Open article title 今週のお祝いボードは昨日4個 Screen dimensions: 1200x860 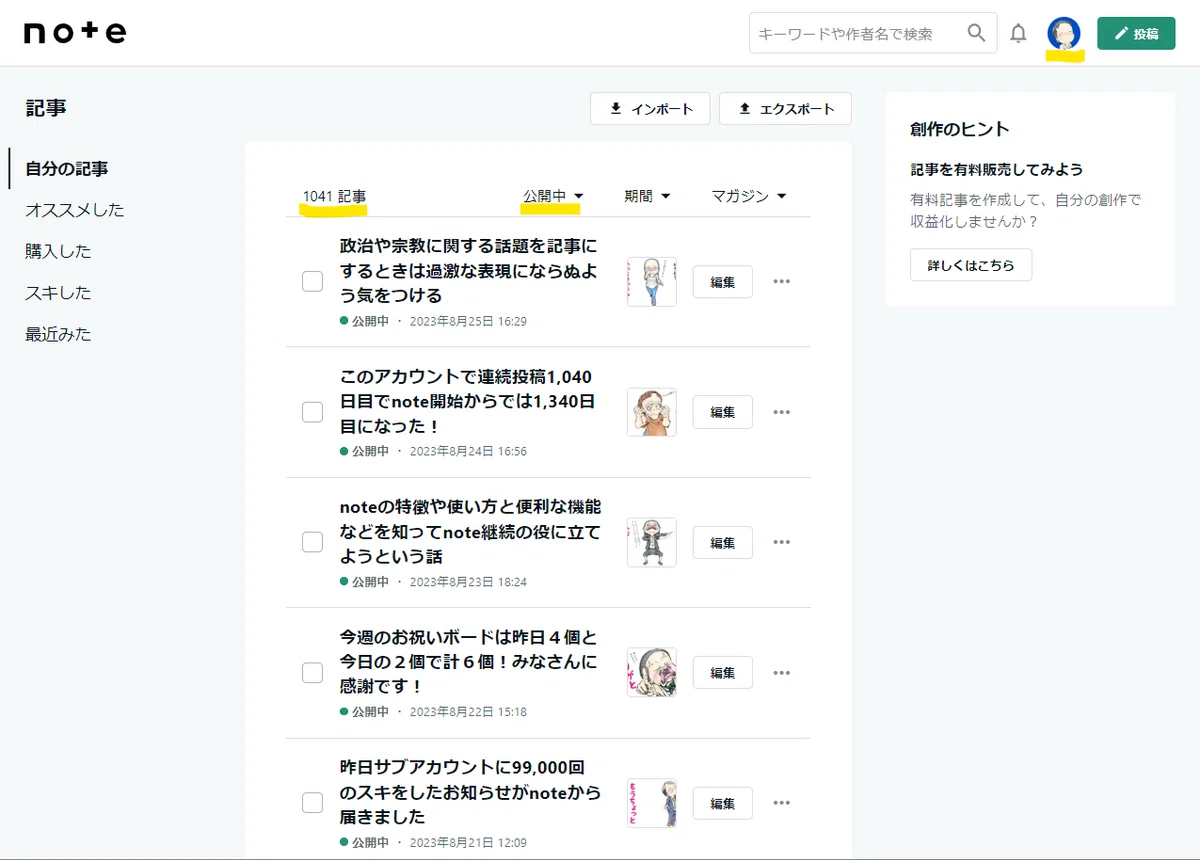pos(469,661)
